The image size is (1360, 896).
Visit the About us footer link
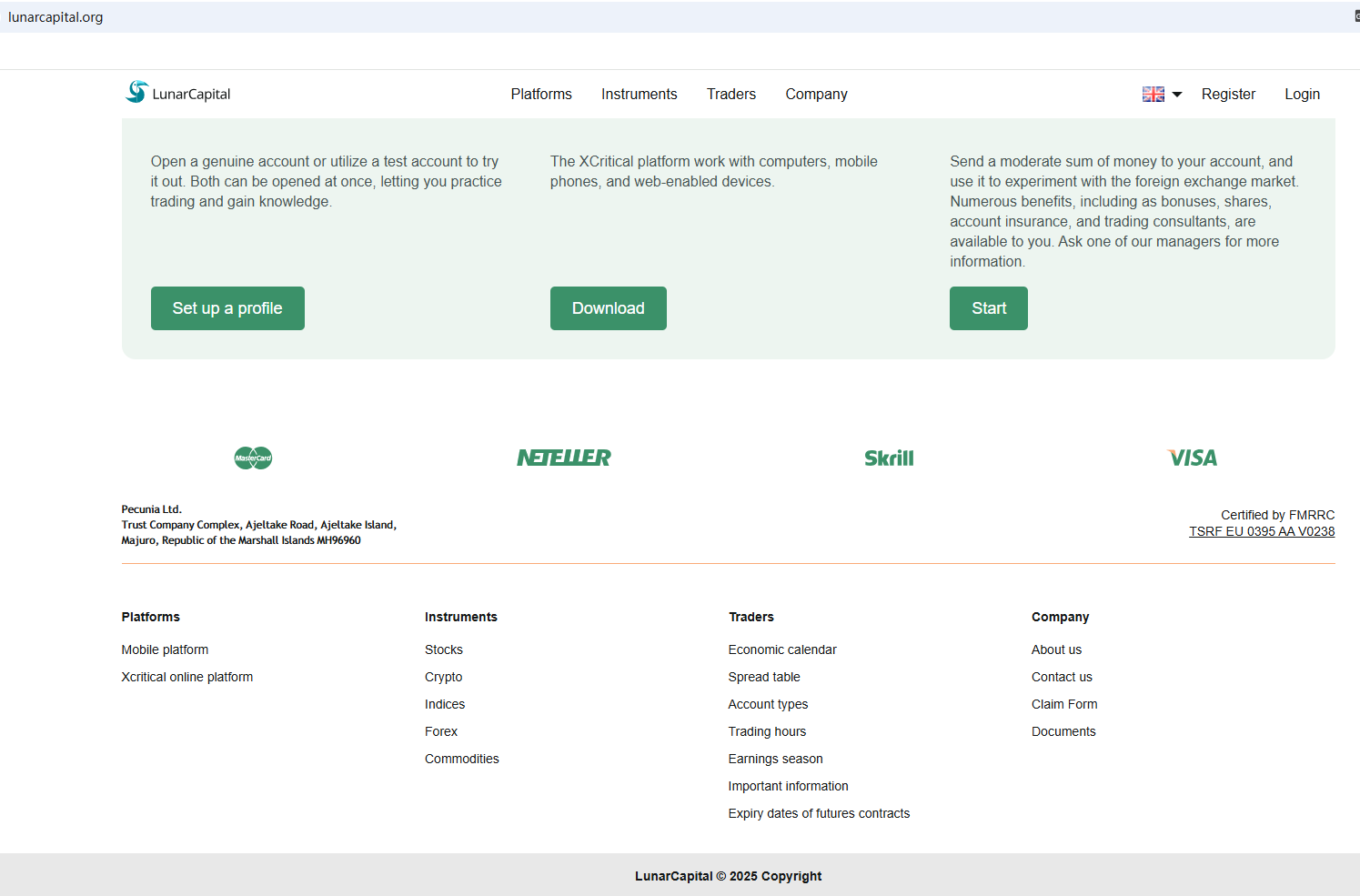(x=1056, y=649)
